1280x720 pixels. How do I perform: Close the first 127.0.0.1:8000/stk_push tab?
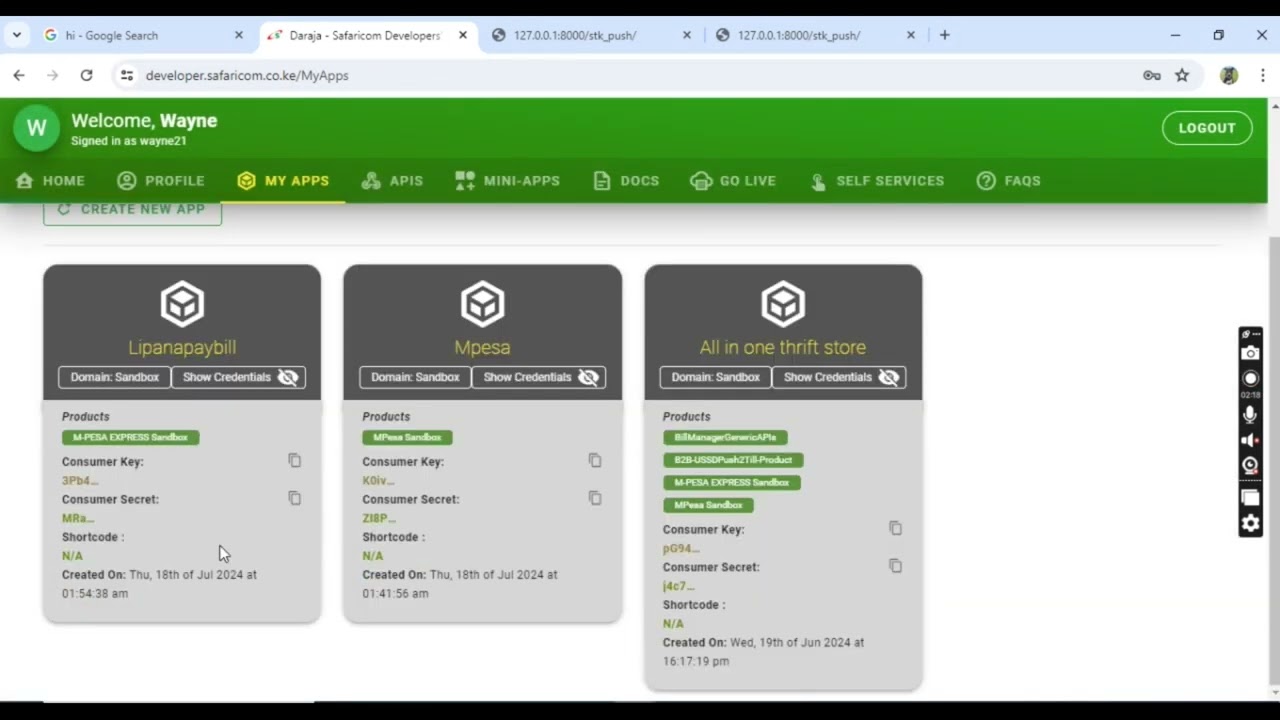686,35
